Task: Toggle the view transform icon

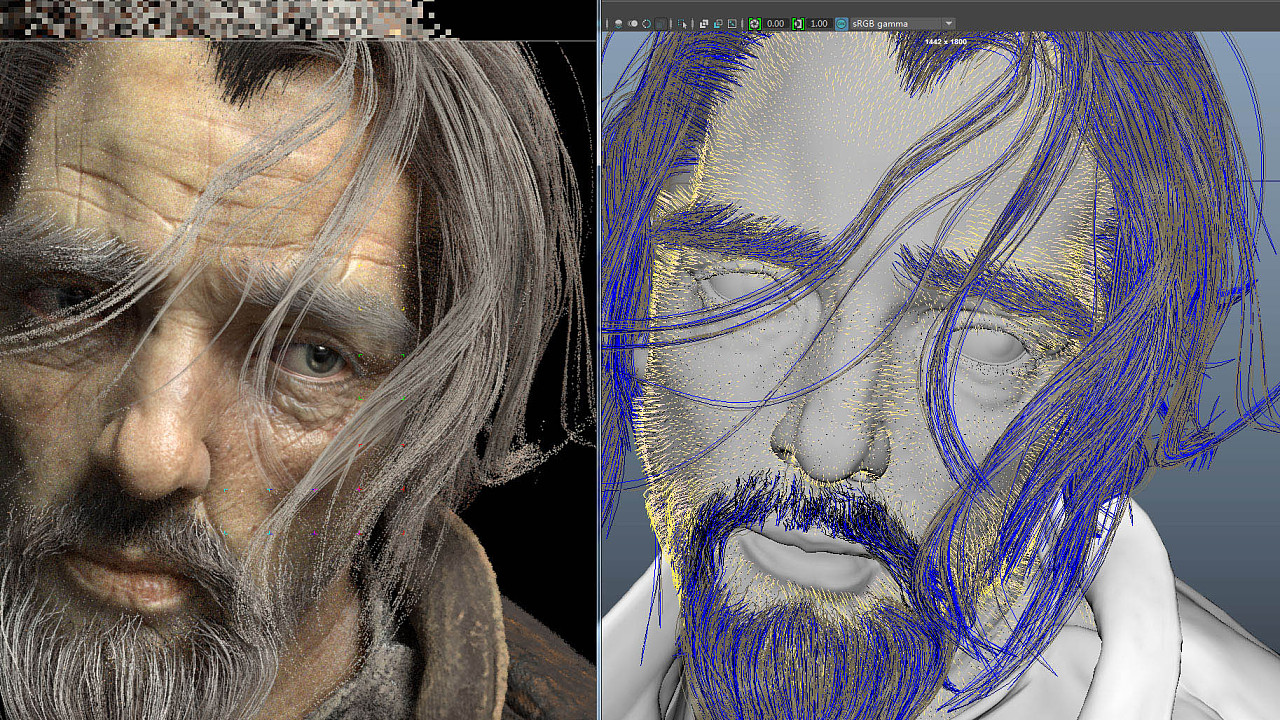Action: pyautogui.click(x=841, y=23)
